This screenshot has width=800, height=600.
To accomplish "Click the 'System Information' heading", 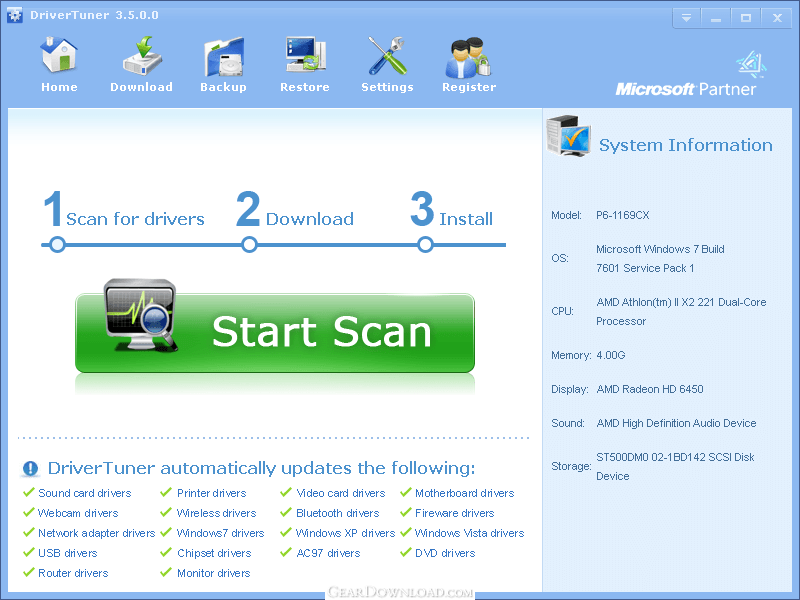I will [686, 145].
